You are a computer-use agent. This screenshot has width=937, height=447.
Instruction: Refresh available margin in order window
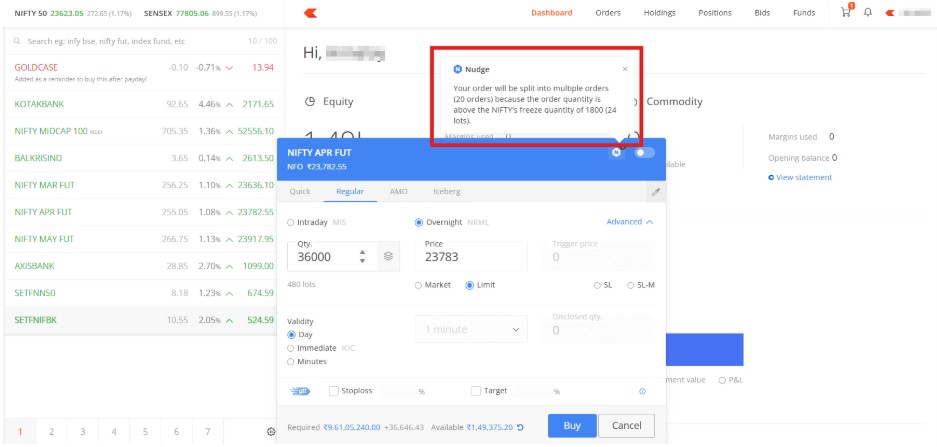click(521, 427)
